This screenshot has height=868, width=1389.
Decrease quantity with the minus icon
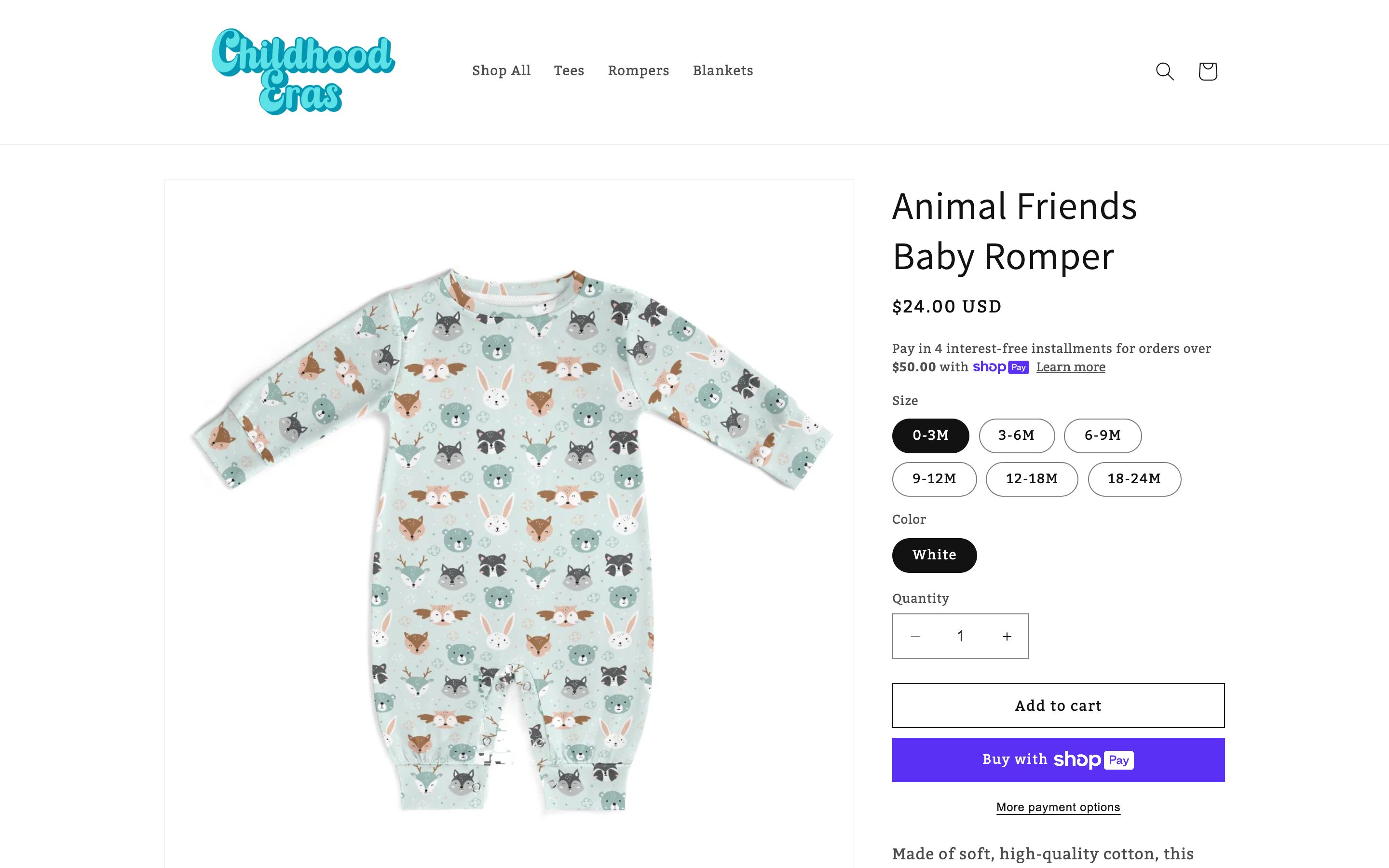(x=915, y=636)
